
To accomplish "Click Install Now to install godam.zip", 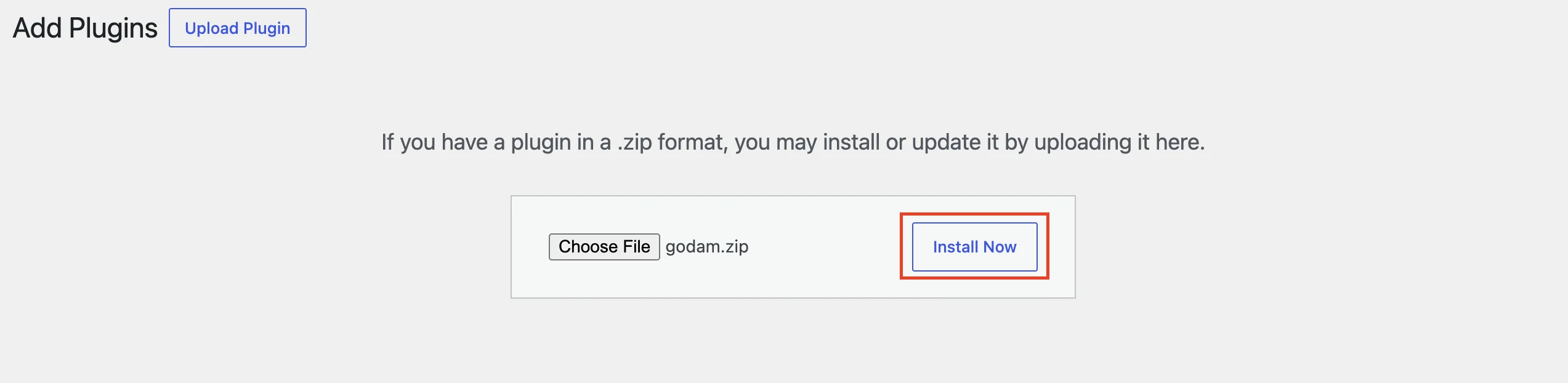I will 974,247.
